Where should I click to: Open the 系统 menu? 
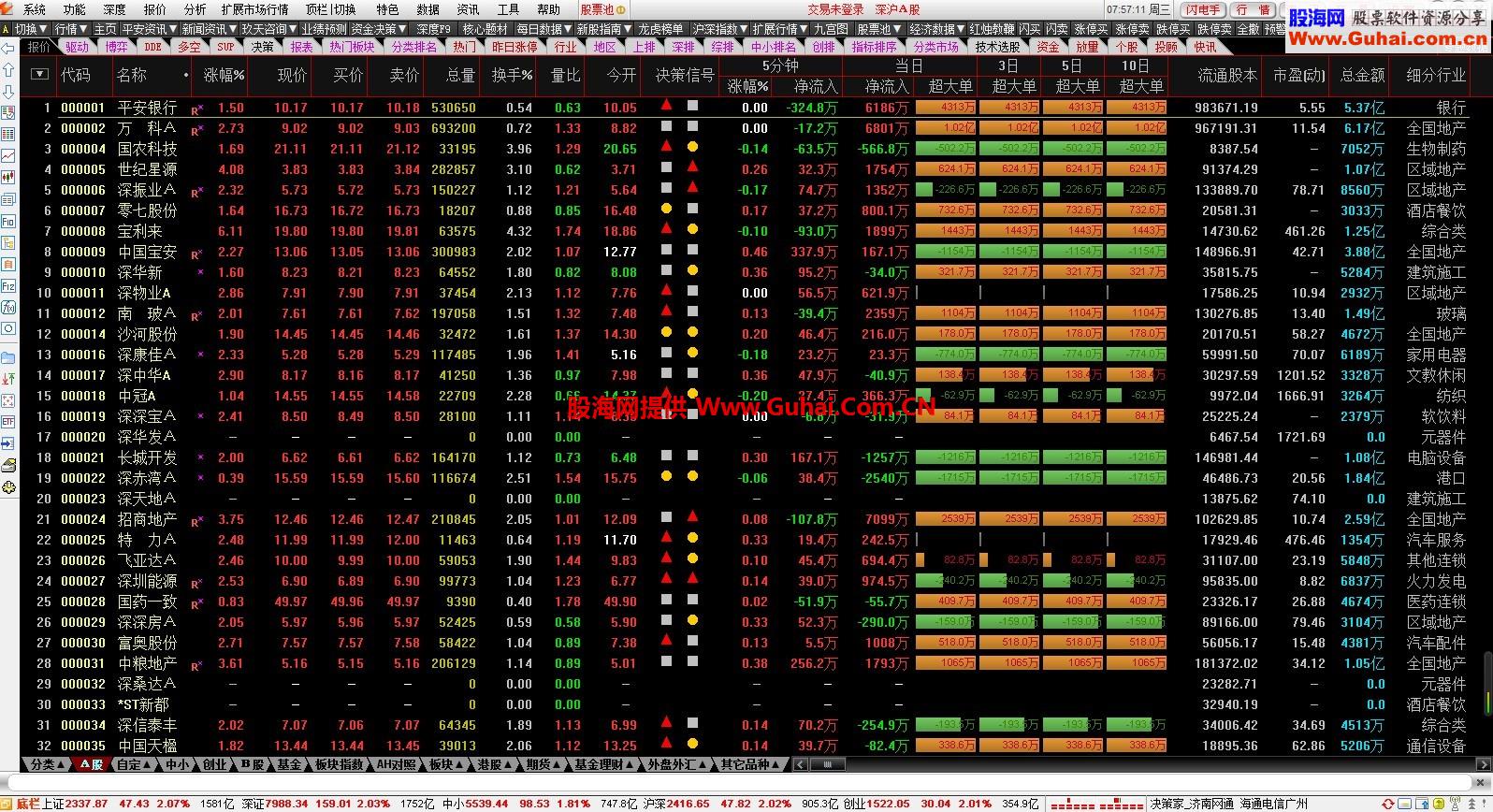point(35,9)
